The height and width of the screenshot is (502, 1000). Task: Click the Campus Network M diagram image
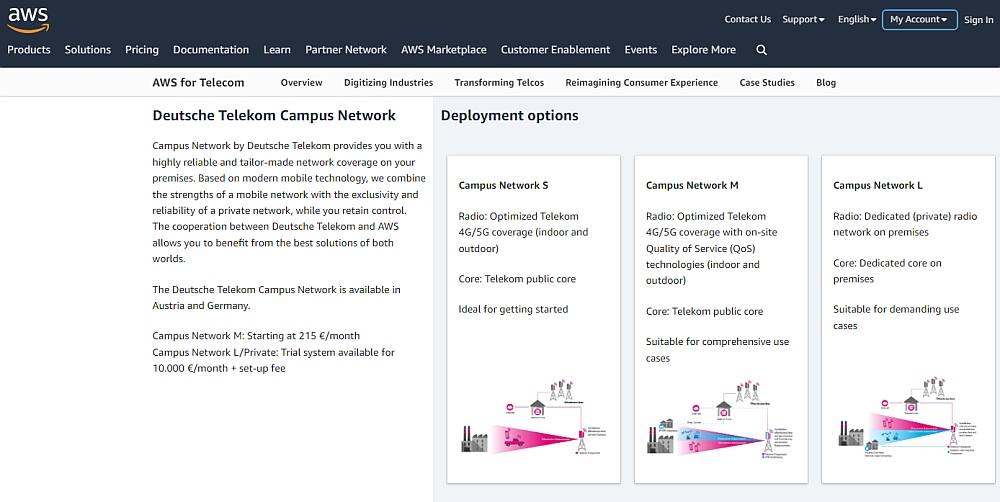pos(721,420)
